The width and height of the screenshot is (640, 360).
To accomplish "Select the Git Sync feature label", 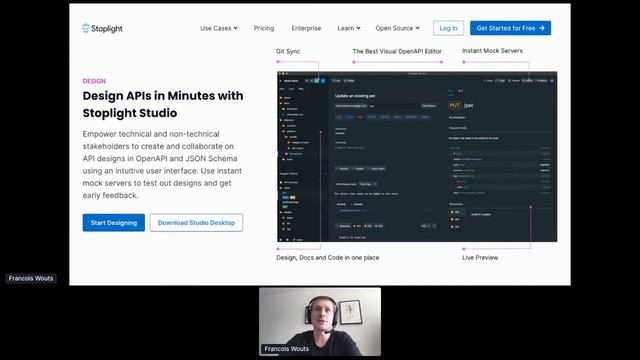I will pos(288,51).
